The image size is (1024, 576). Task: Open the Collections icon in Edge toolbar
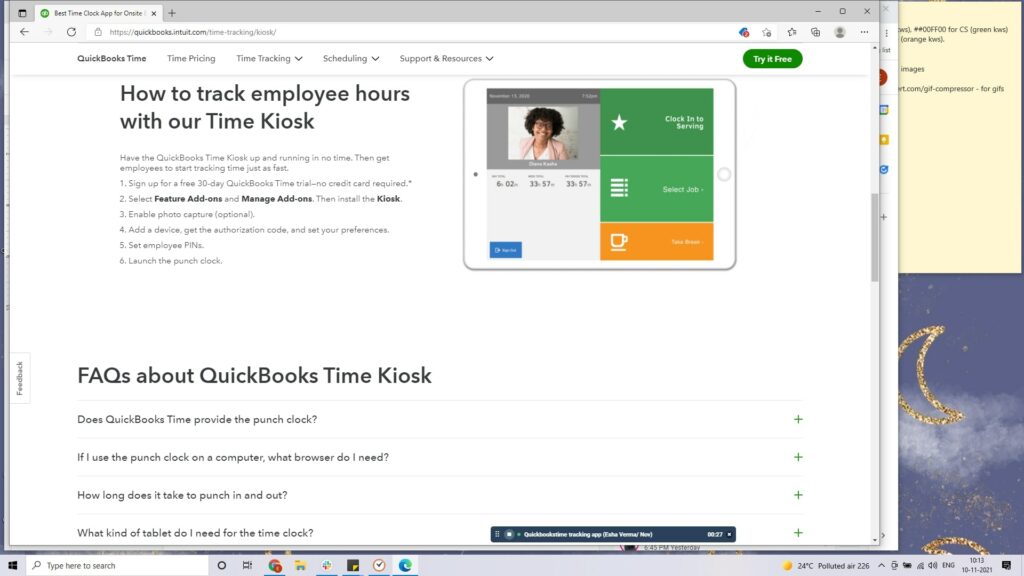pos(815,32)
